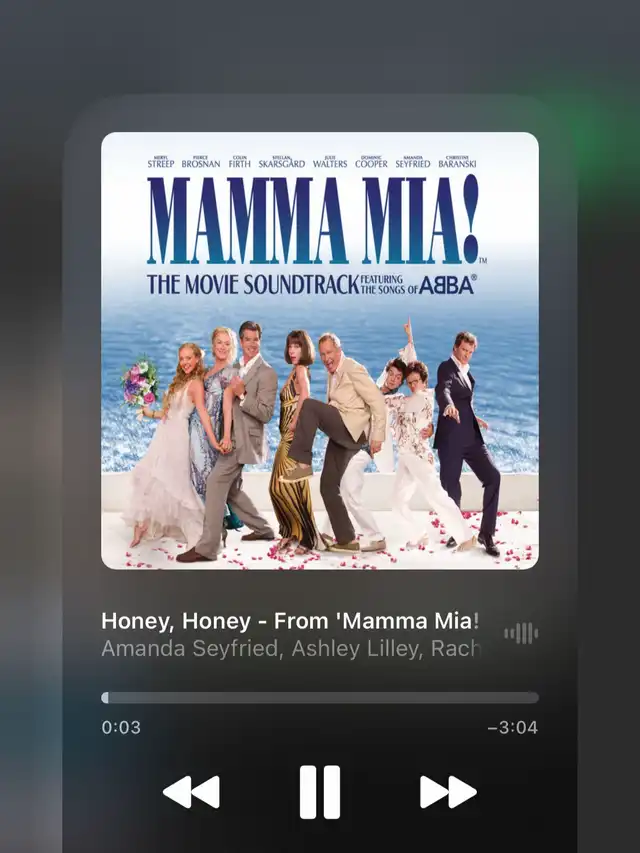The width and height of the screenshot is (640, 853).
Task: Skip back with the rewind button
Action: [191, 792]
